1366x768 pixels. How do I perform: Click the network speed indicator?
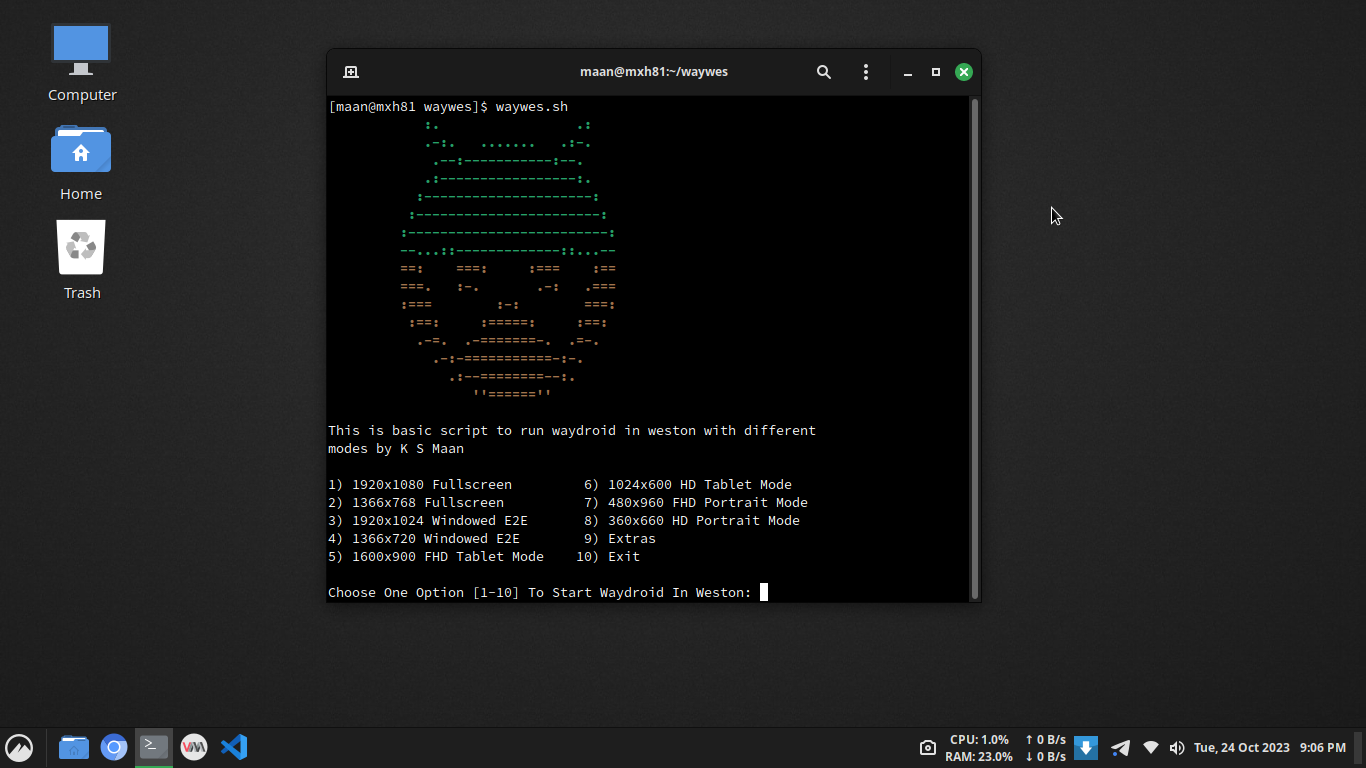(x=1045, y=748)
